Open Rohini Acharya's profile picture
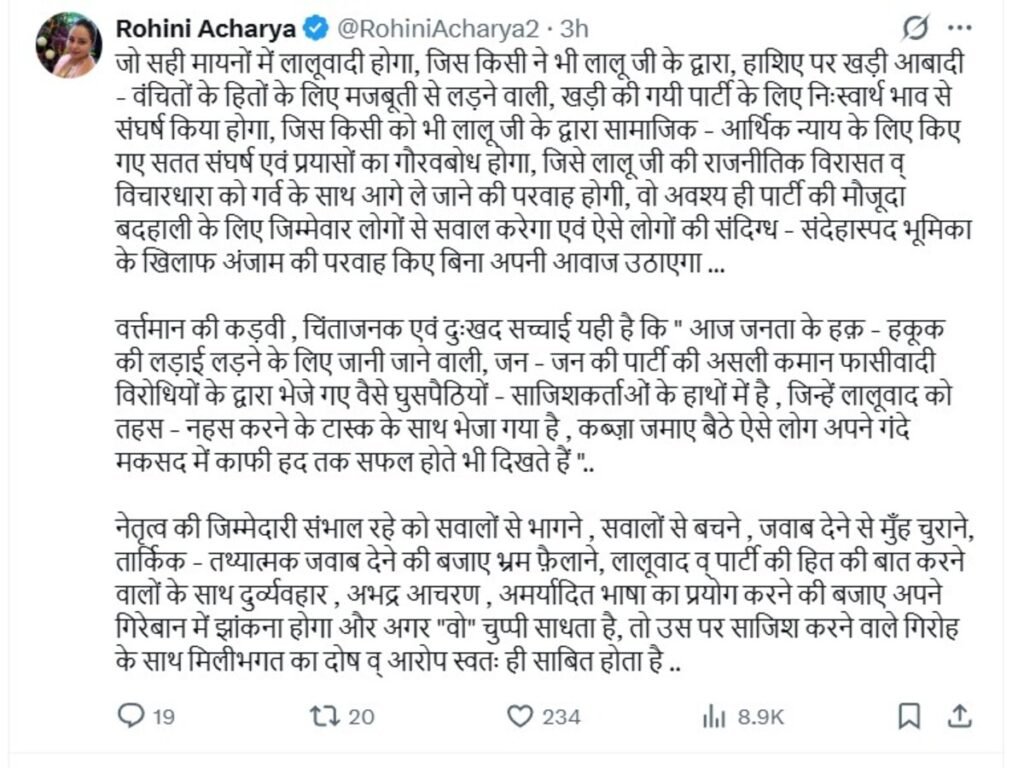 coord(69,46)
